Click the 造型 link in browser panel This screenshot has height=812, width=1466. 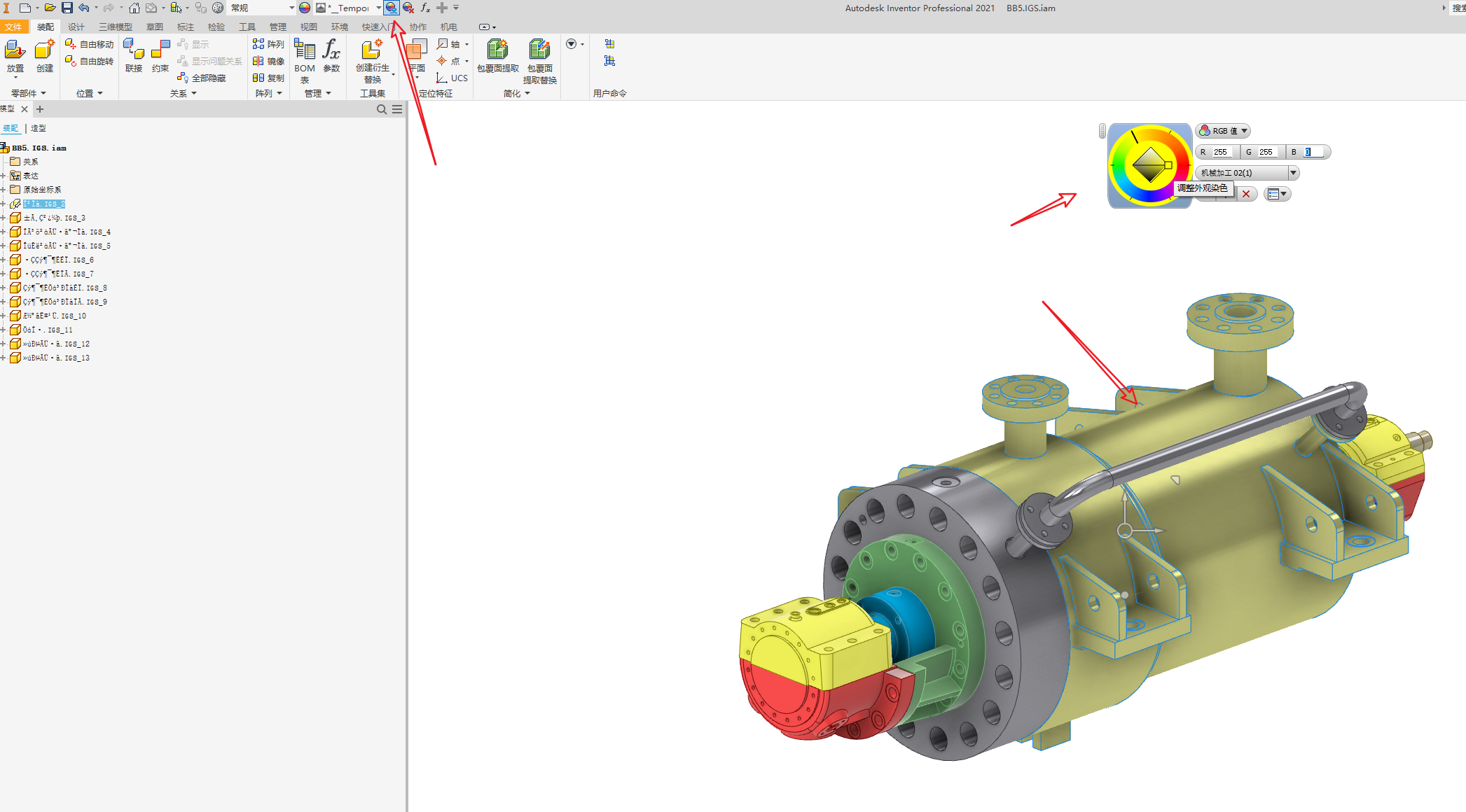click(x=39, y=128)
